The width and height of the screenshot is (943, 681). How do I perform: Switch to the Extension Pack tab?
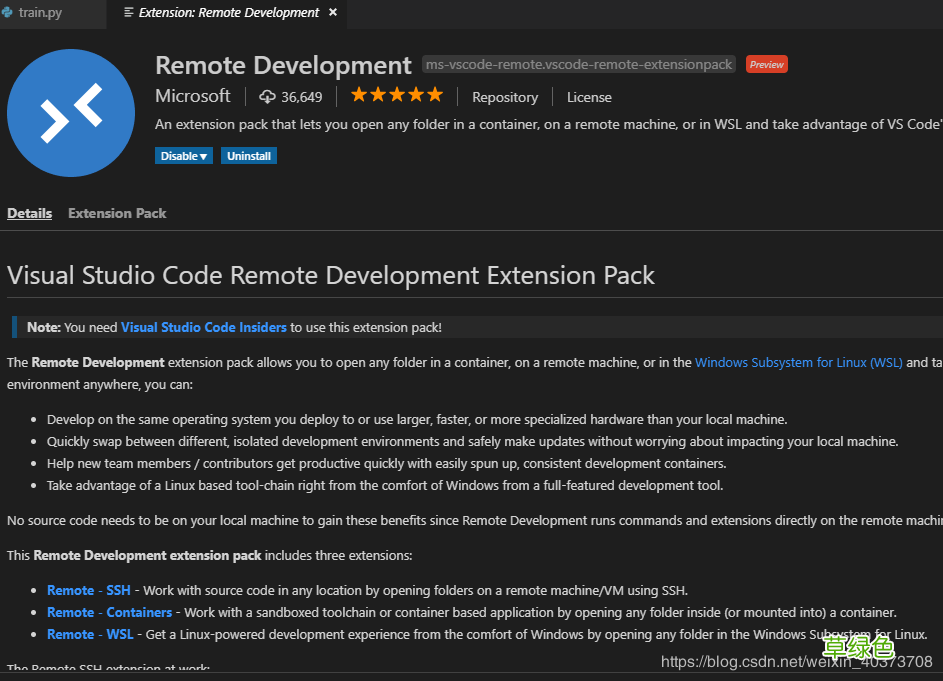116,213
